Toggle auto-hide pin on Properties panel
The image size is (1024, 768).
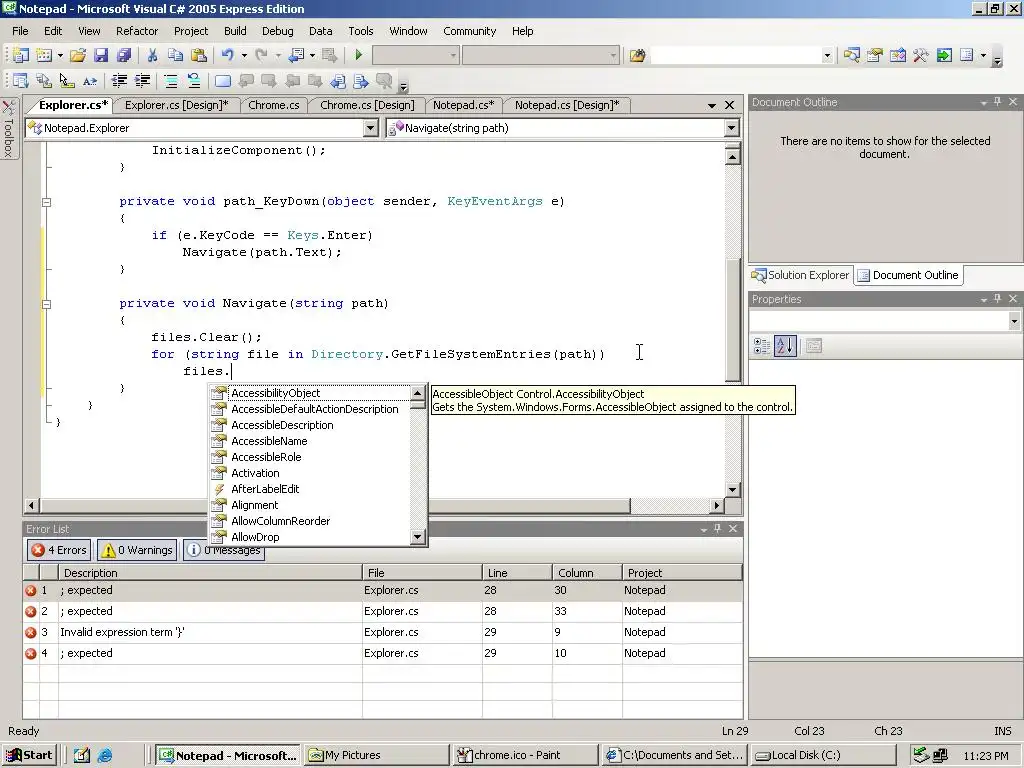[x=998, y=298]
